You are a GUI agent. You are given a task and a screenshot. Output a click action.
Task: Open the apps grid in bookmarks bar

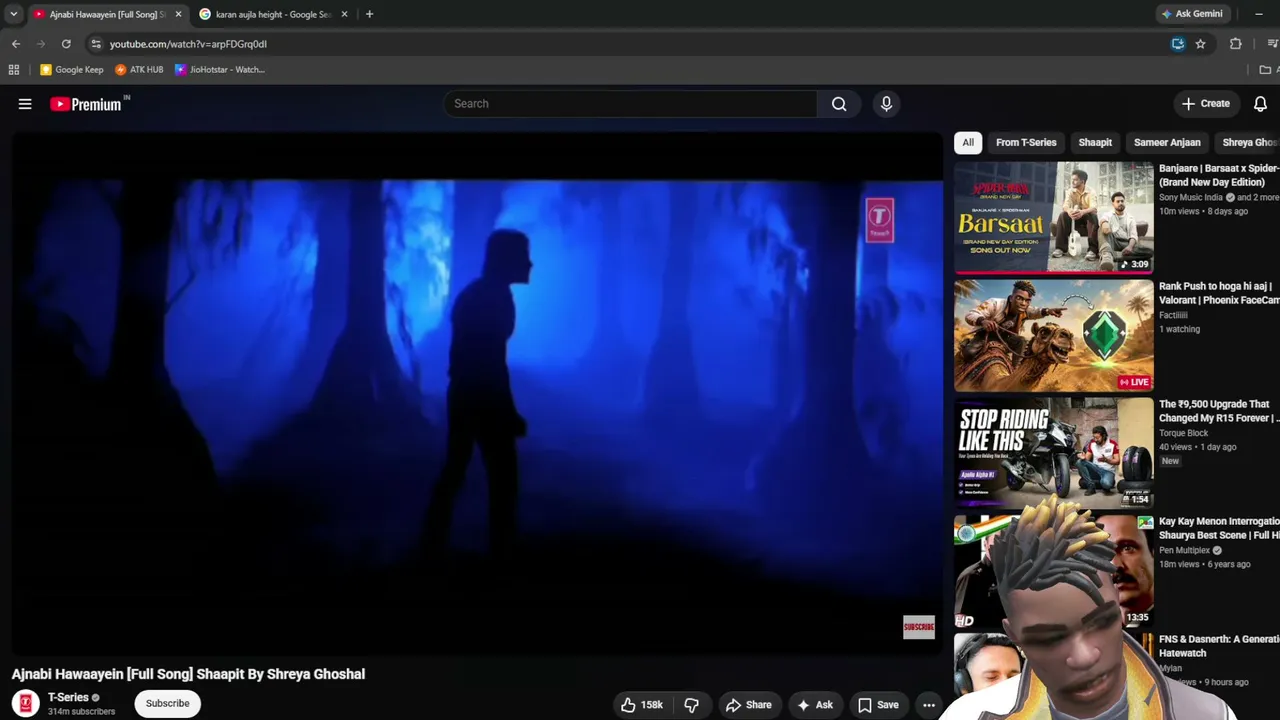point(14,70)
